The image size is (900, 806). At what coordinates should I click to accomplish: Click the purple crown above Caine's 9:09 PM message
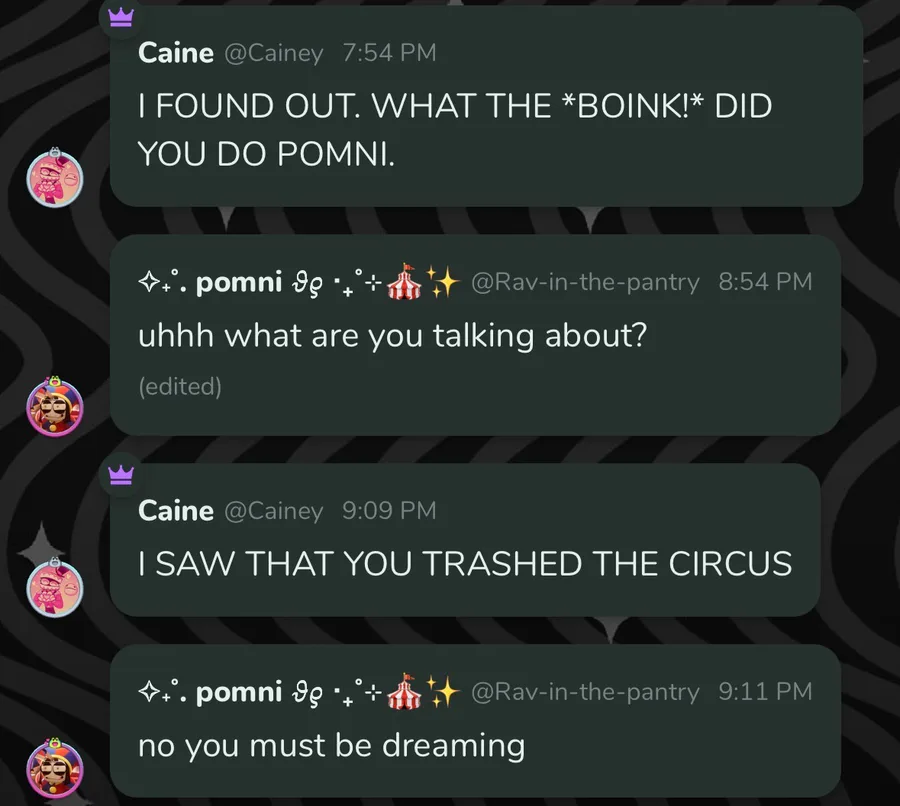pos(121,473)
